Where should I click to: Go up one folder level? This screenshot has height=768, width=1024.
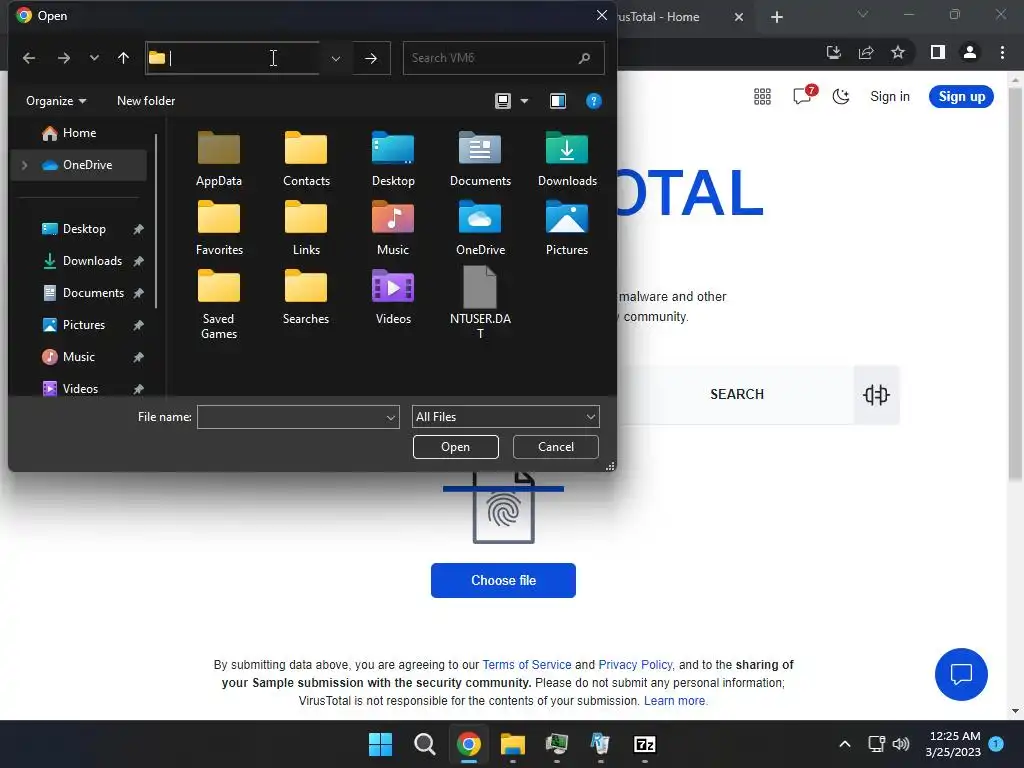click(x=123, y=58)
